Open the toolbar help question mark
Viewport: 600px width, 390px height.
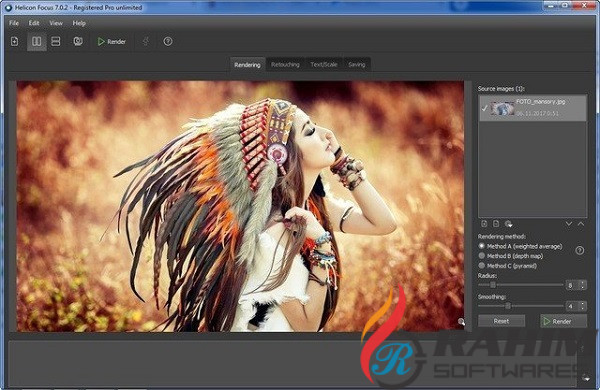pyautogui.click(x=168, y=41)
